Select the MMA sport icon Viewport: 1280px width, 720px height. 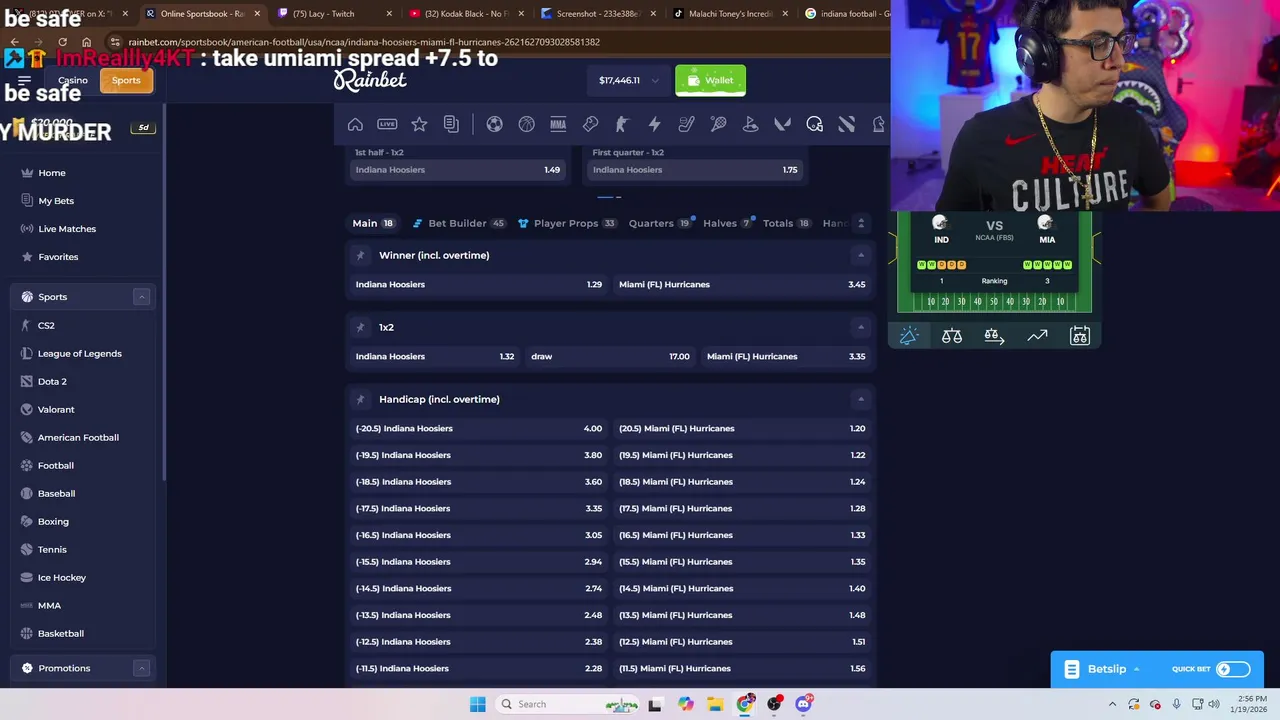coord(558,124)
